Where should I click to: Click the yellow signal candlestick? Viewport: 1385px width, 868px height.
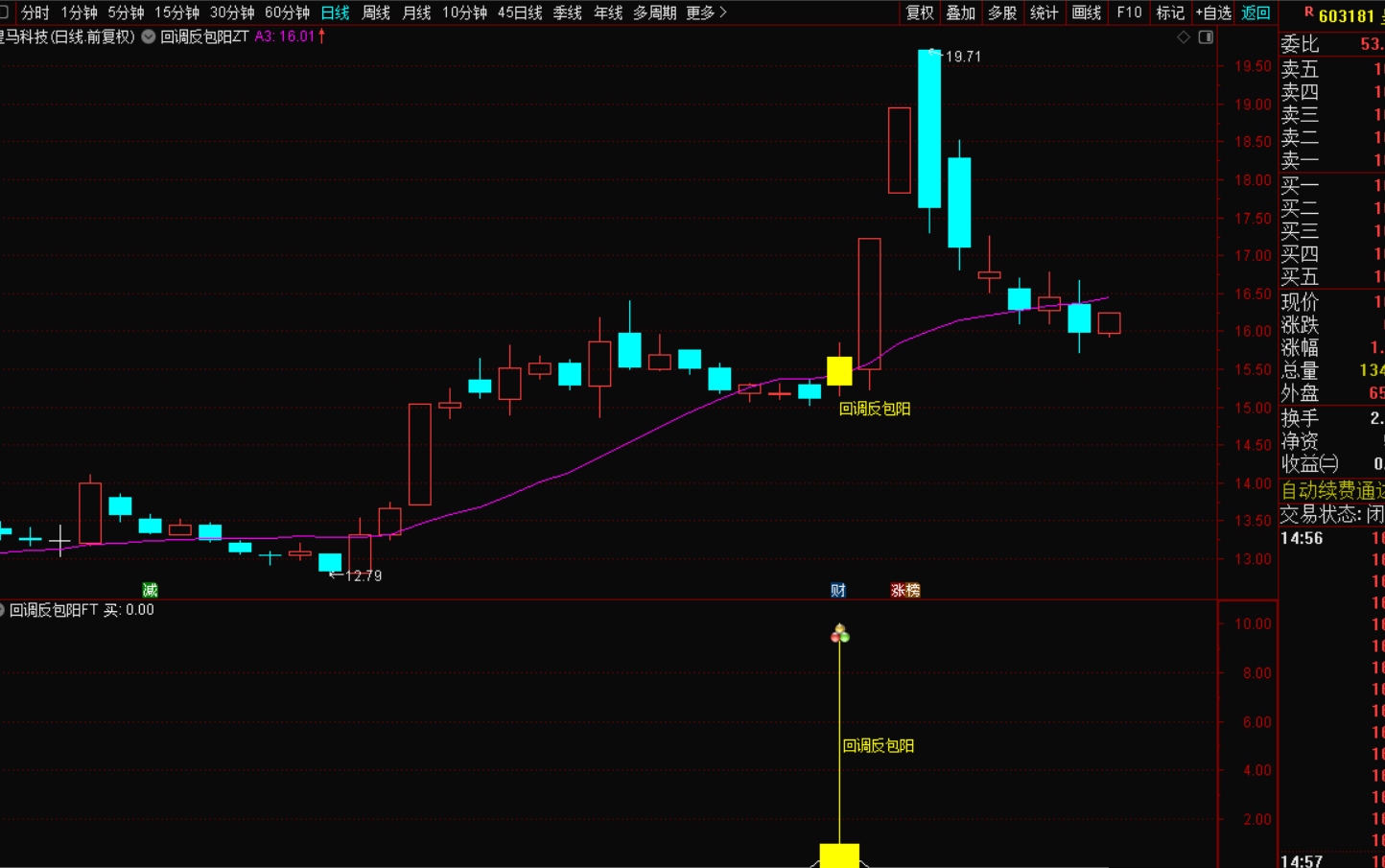coord(839,371)
